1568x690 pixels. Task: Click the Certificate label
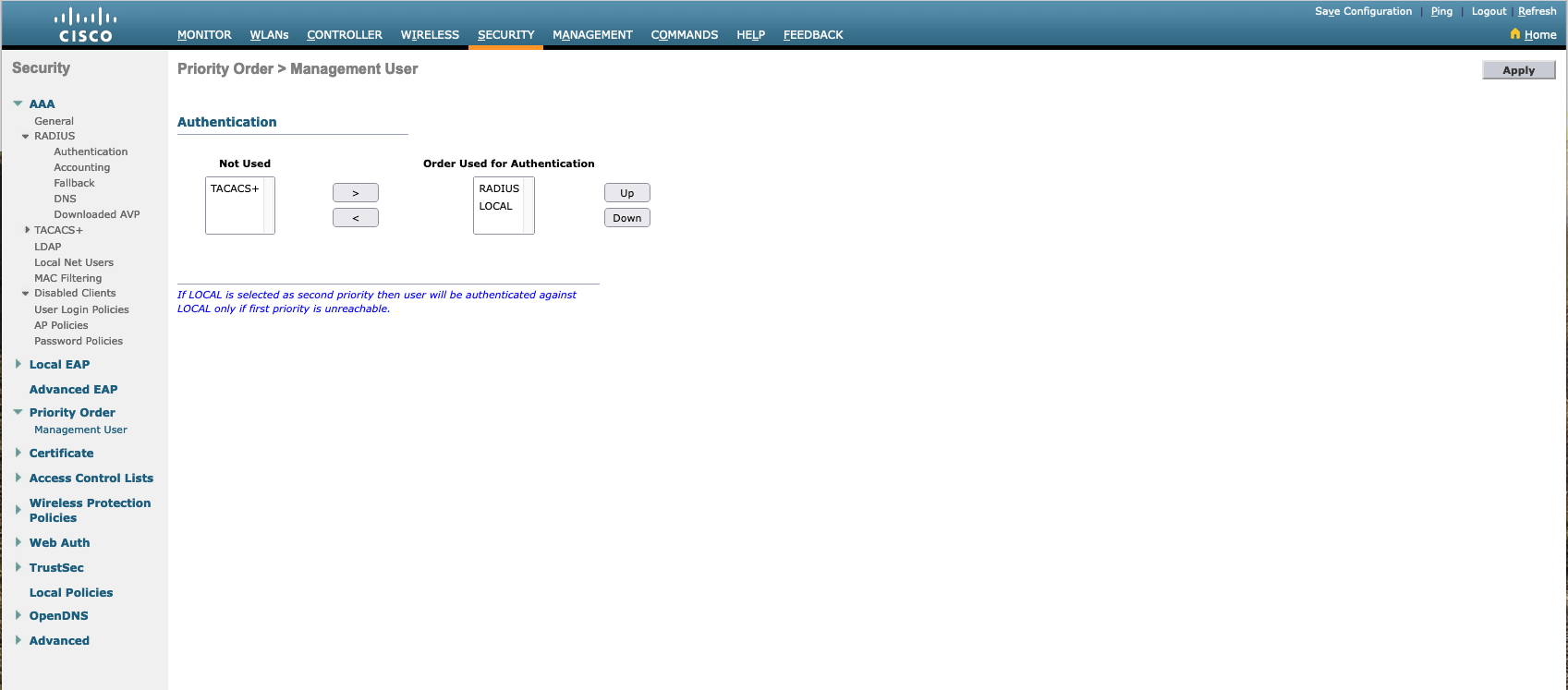click(61, 453)
